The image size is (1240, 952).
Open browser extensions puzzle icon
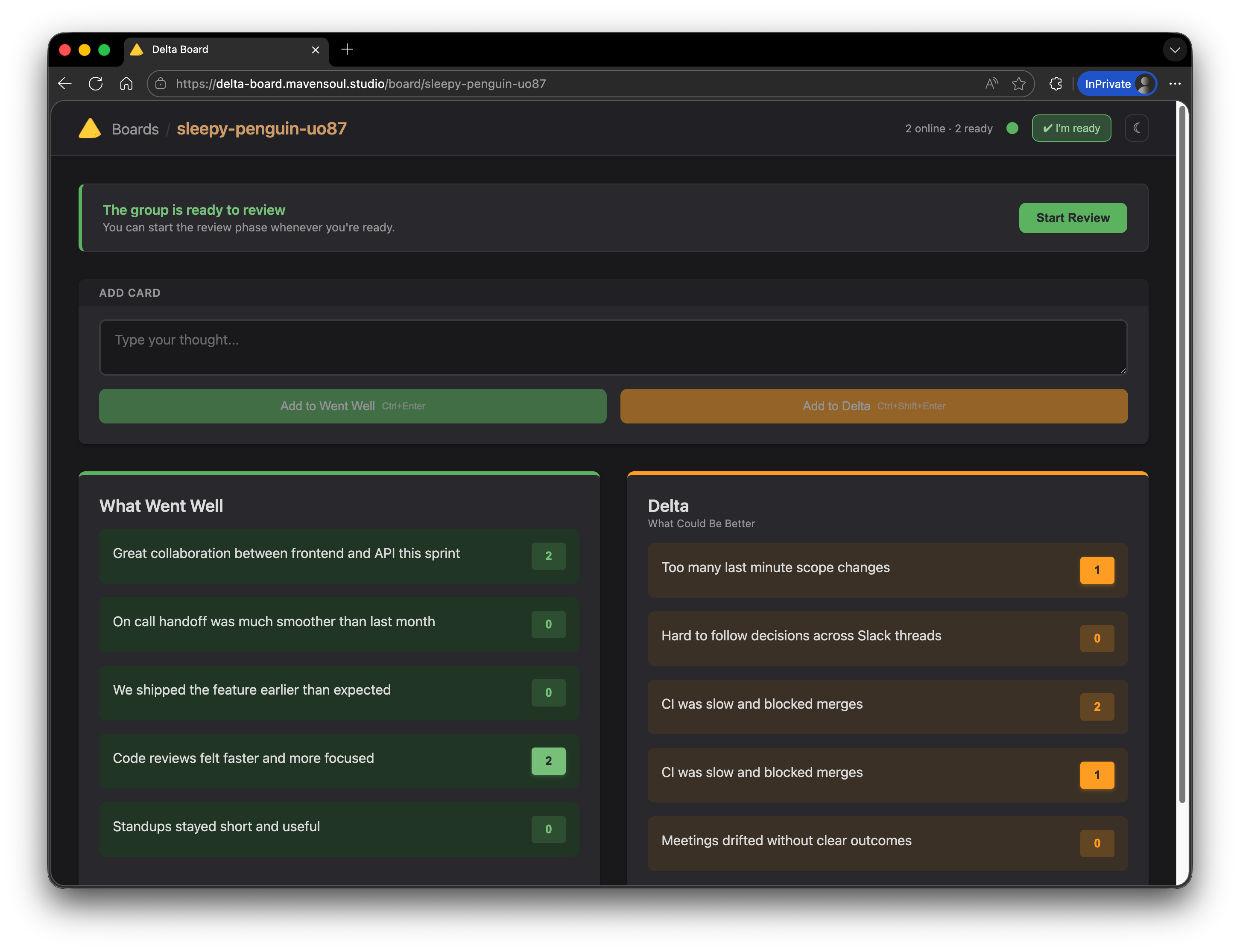tap(1055, 84)
